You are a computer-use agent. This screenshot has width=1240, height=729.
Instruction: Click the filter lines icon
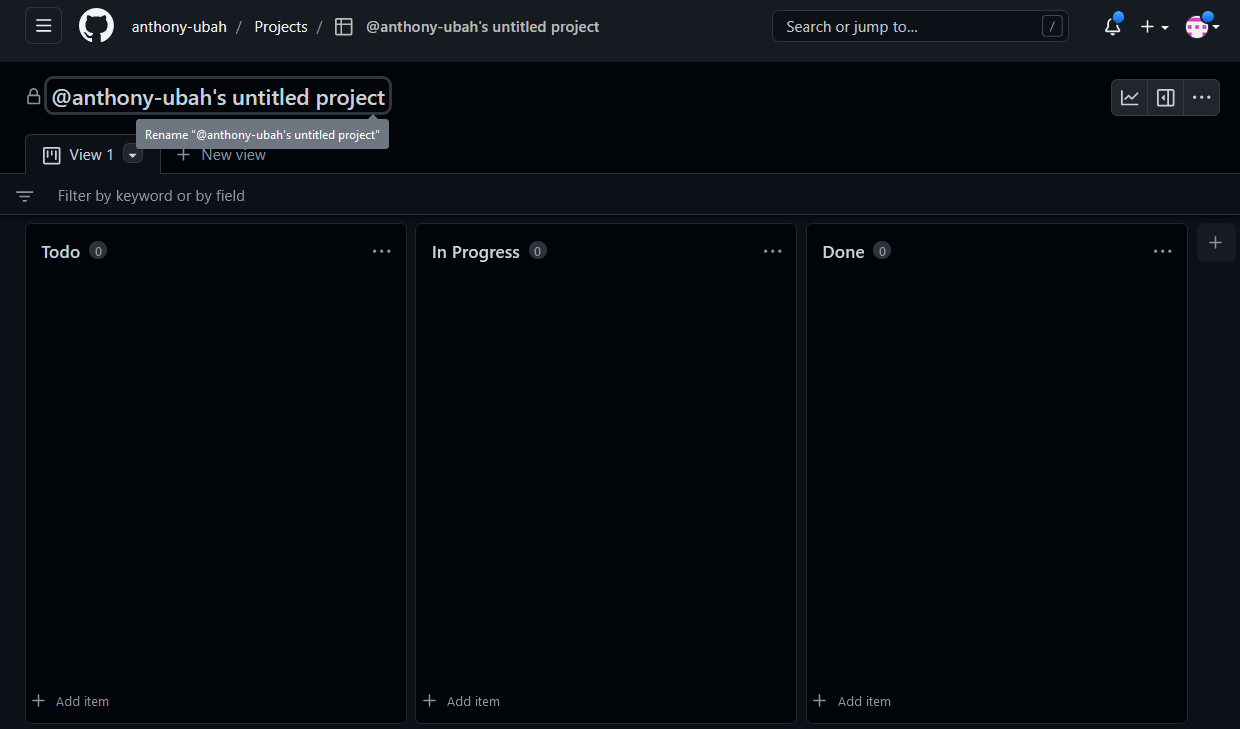(x=25, y=196)
